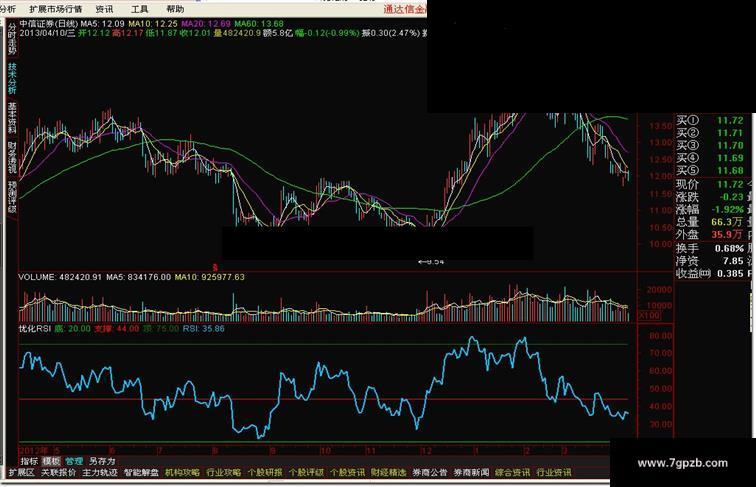Select the 技术分析 side tab
756x487 pixels.
click(12, 79)
